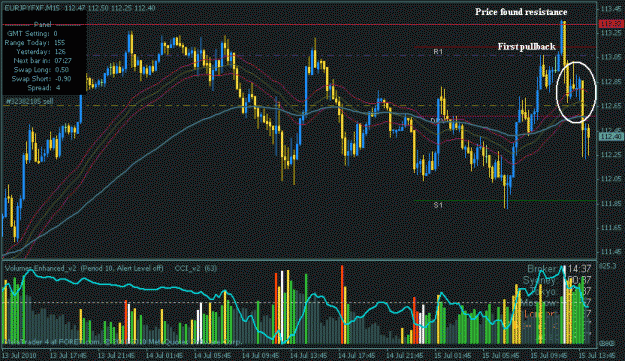Click the '14 Jul 21:45' time axis label
This screenshot has height=361, width=625.
tap(405, 355)
